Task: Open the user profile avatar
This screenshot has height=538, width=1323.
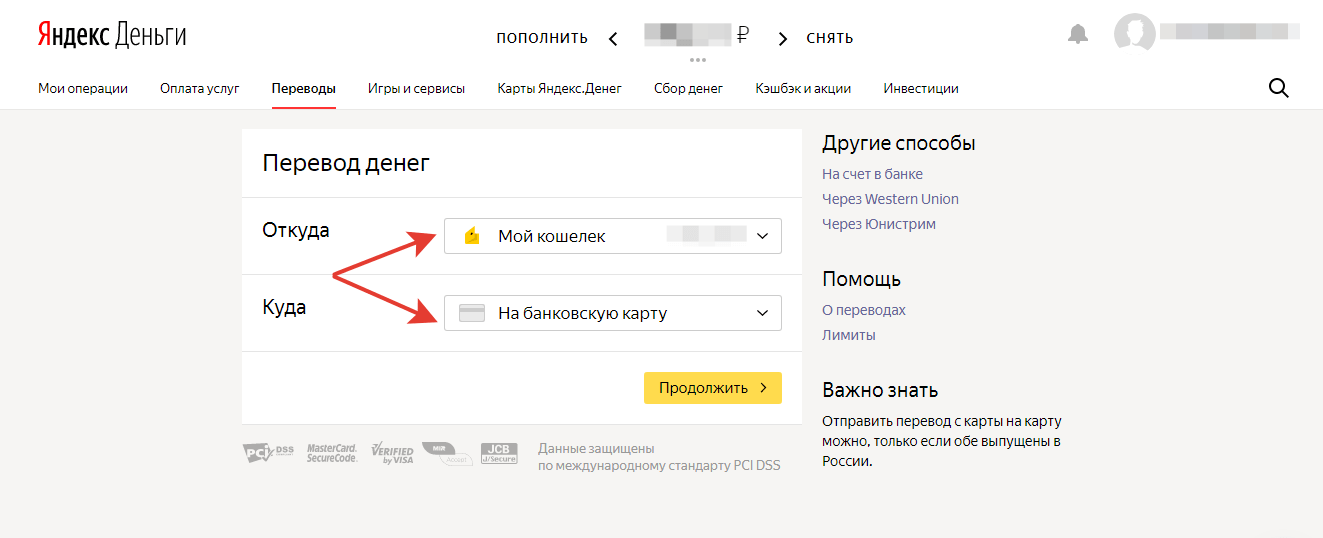Action: [1134, 34]
